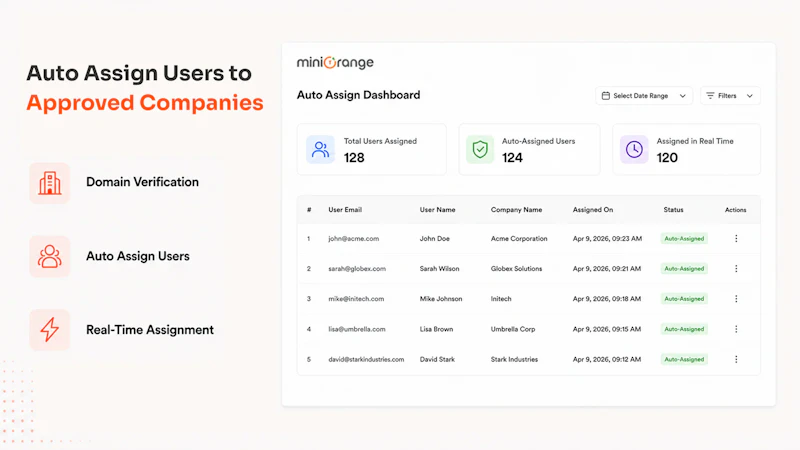Click the Apr 9, 2026, 09:12 AM timestamp

click(607, 359)
